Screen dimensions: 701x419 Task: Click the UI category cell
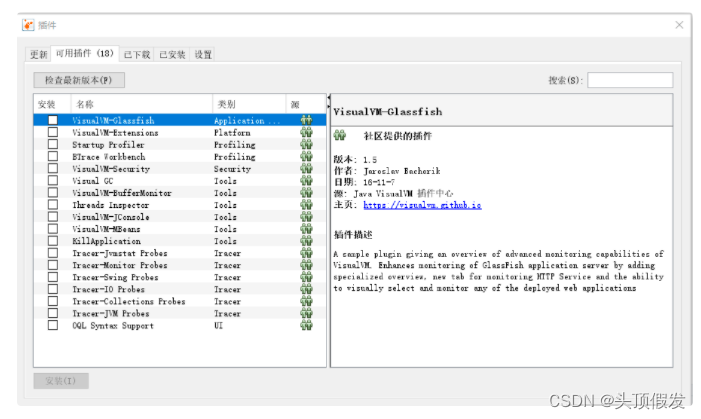[x=218, y=326]
